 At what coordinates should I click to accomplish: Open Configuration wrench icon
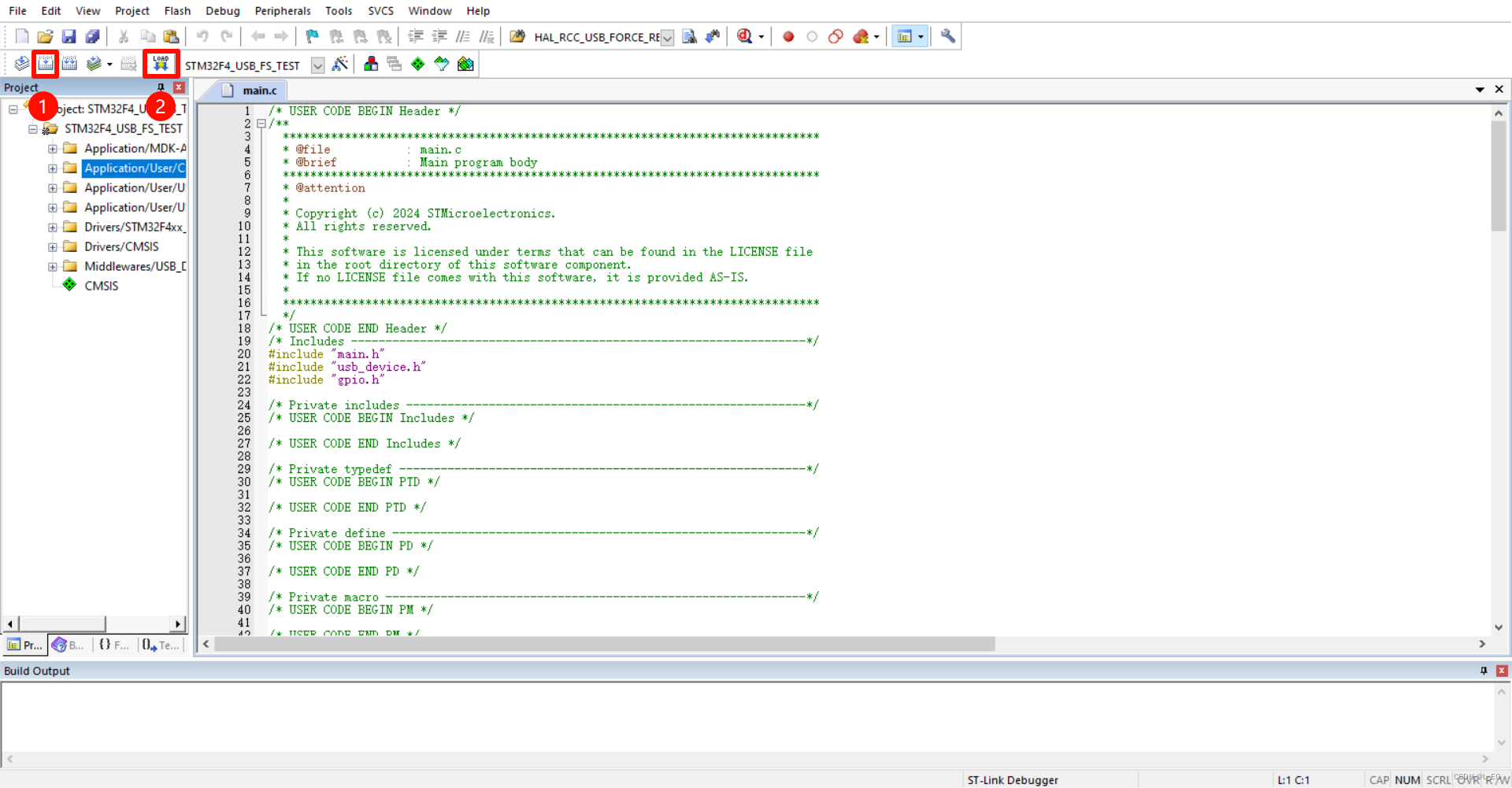pos(947,36)
